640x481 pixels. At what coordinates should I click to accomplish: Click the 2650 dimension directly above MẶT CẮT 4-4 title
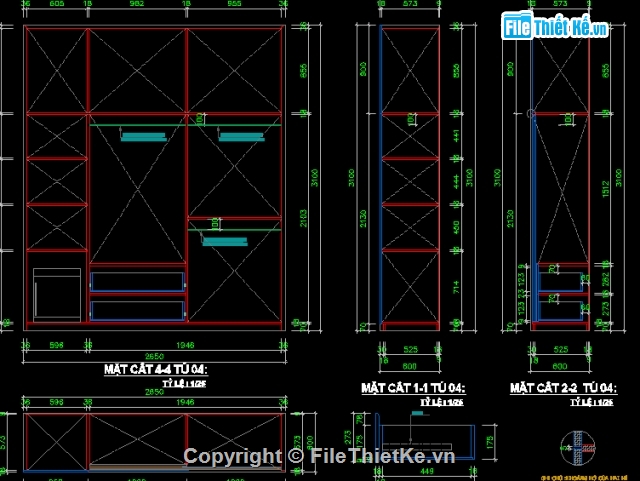(155, 356)
